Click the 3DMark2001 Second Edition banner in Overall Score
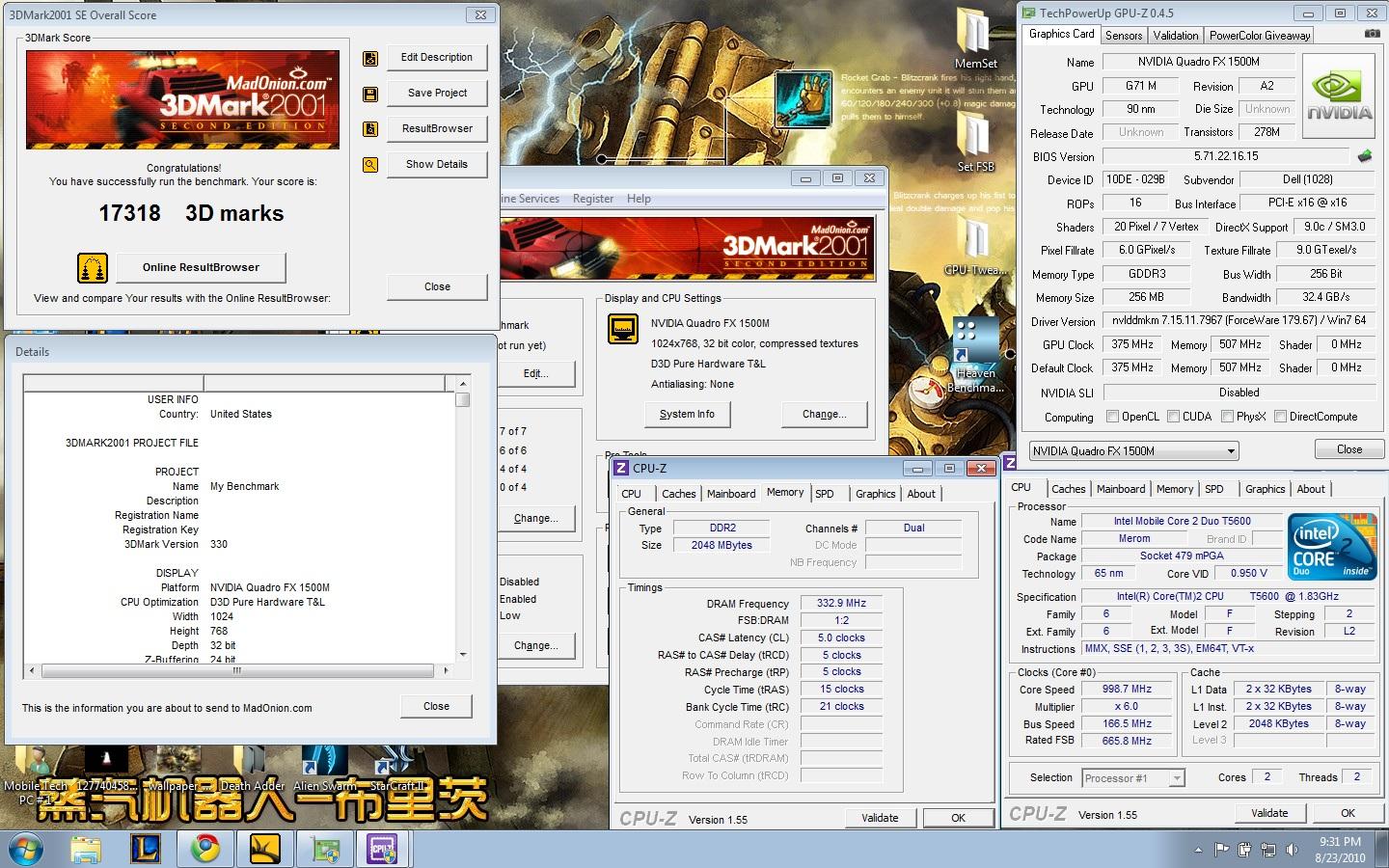Image resolution: width=1389 pixels, height=868 pixels. [182, 99]
